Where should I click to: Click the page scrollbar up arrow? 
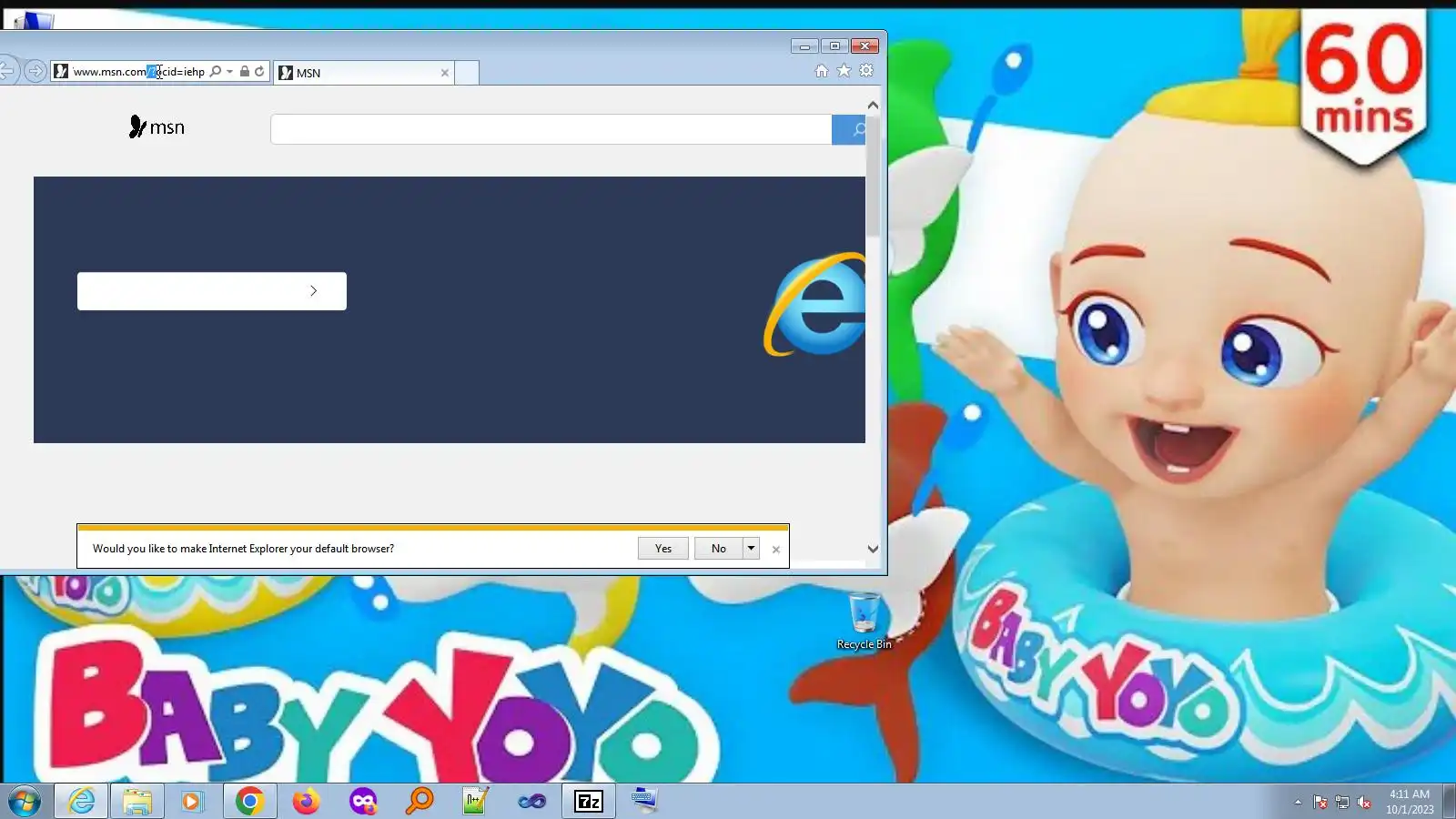click(874, 106)
